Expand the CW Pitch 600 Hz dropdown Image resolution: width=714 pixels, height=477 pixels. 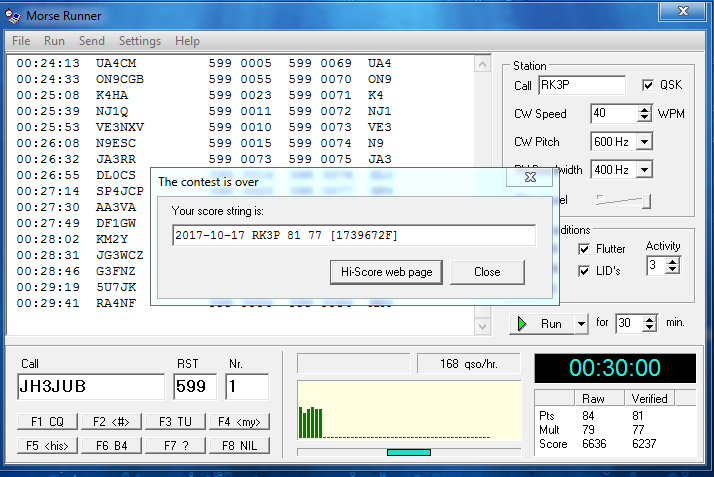644,142
